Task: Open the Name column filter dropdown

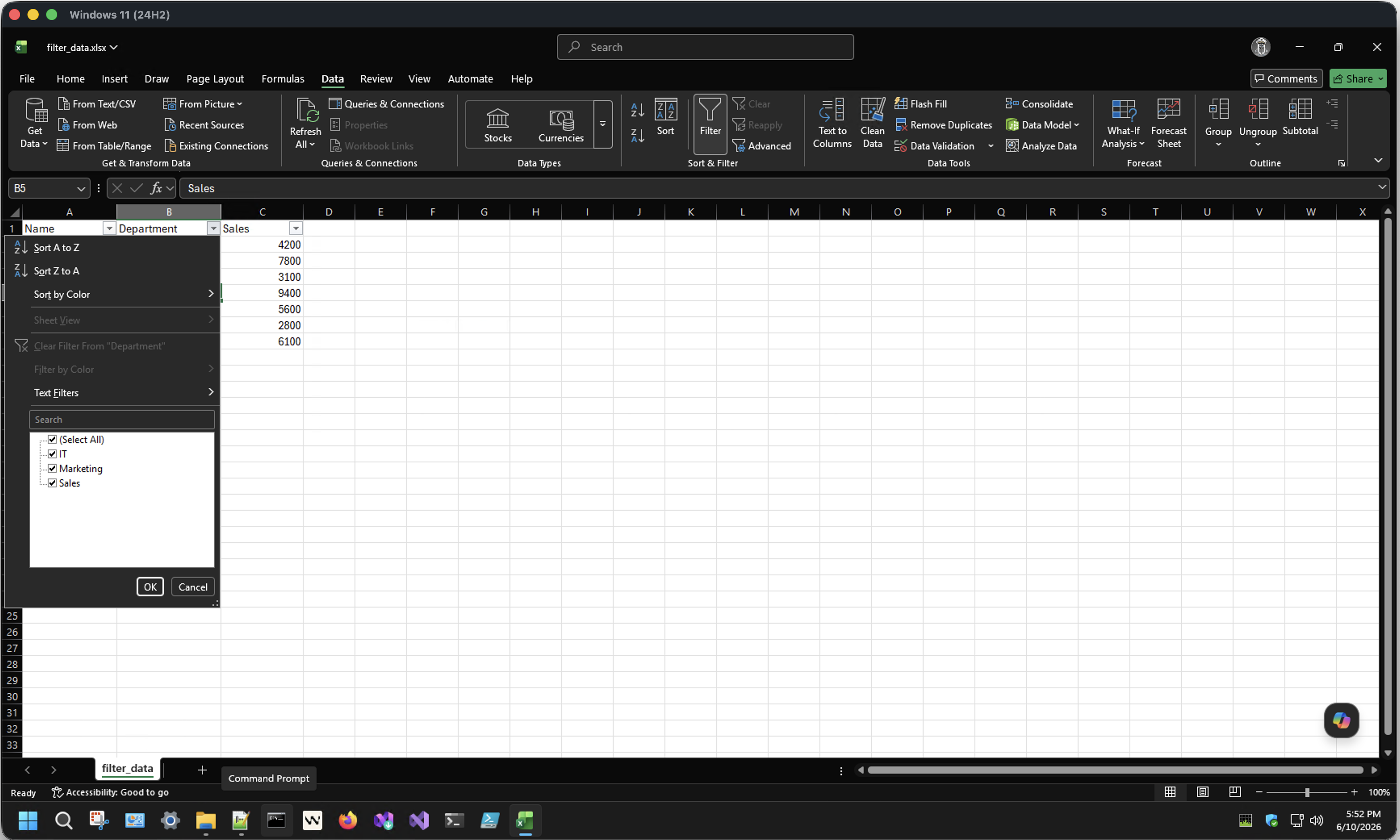Action: [109, 228]
